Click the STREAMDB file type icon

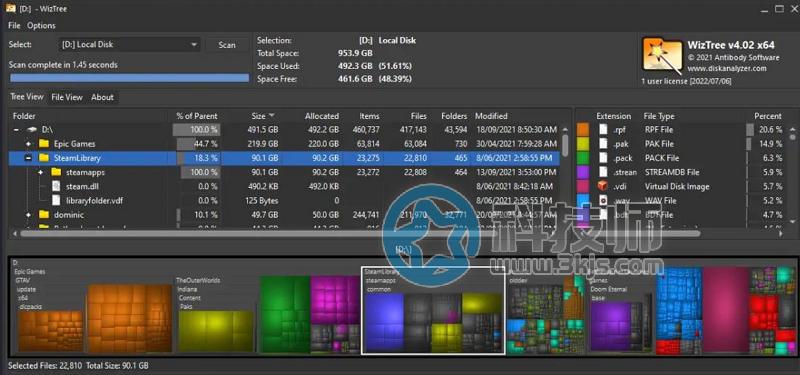604,172
